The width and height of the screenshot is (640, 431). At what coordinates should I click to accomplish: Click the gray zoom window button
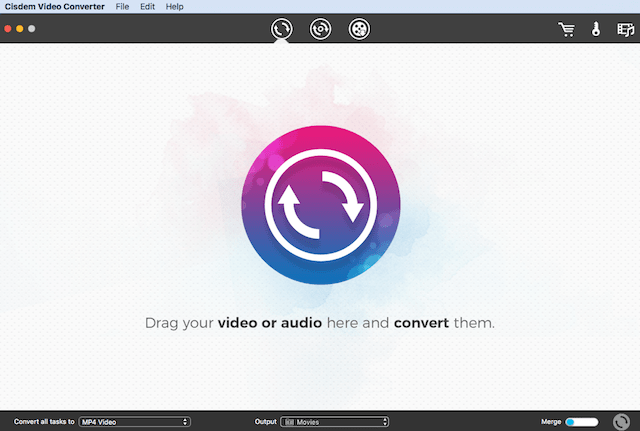(31, 29)
